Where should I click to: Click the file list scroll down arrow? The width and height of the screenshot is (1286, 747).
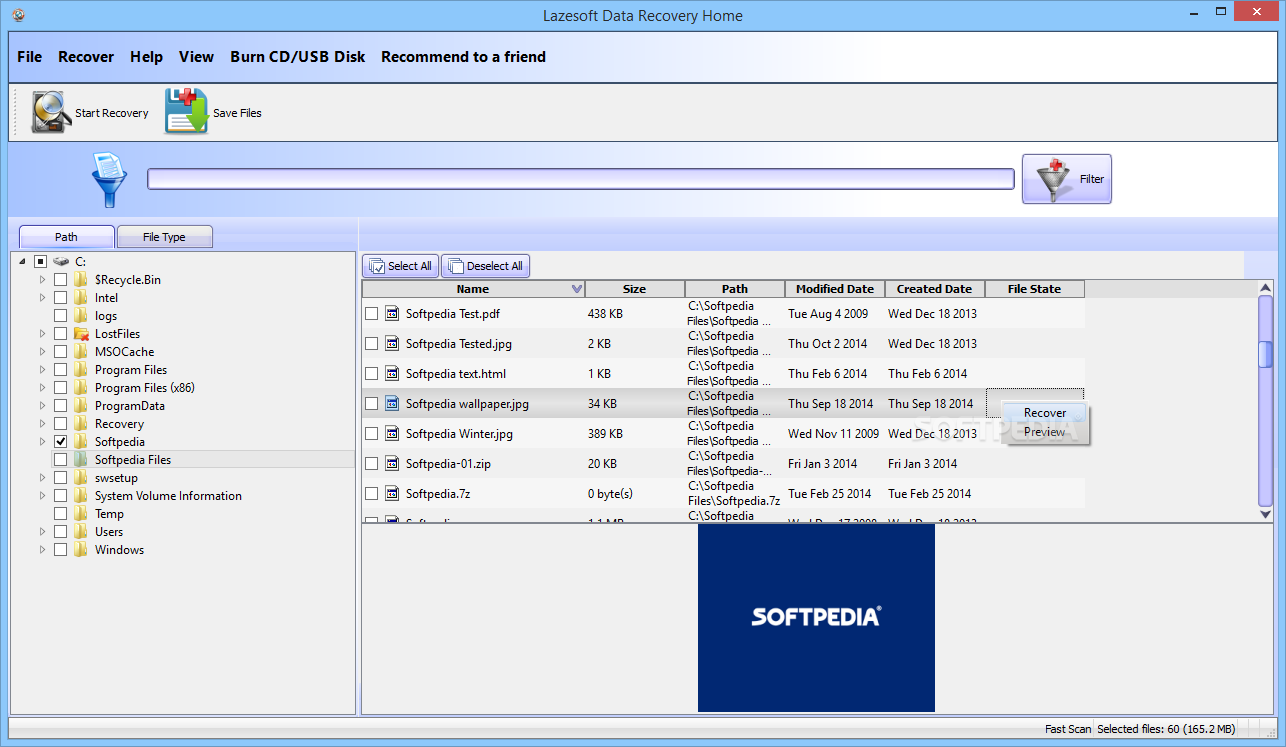(x=1265, y=513)
